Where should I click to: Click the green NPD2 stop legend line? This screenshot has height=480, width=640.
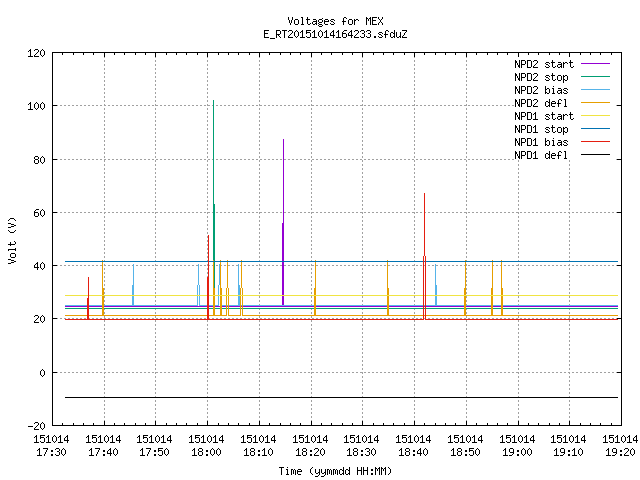point(595,76)
